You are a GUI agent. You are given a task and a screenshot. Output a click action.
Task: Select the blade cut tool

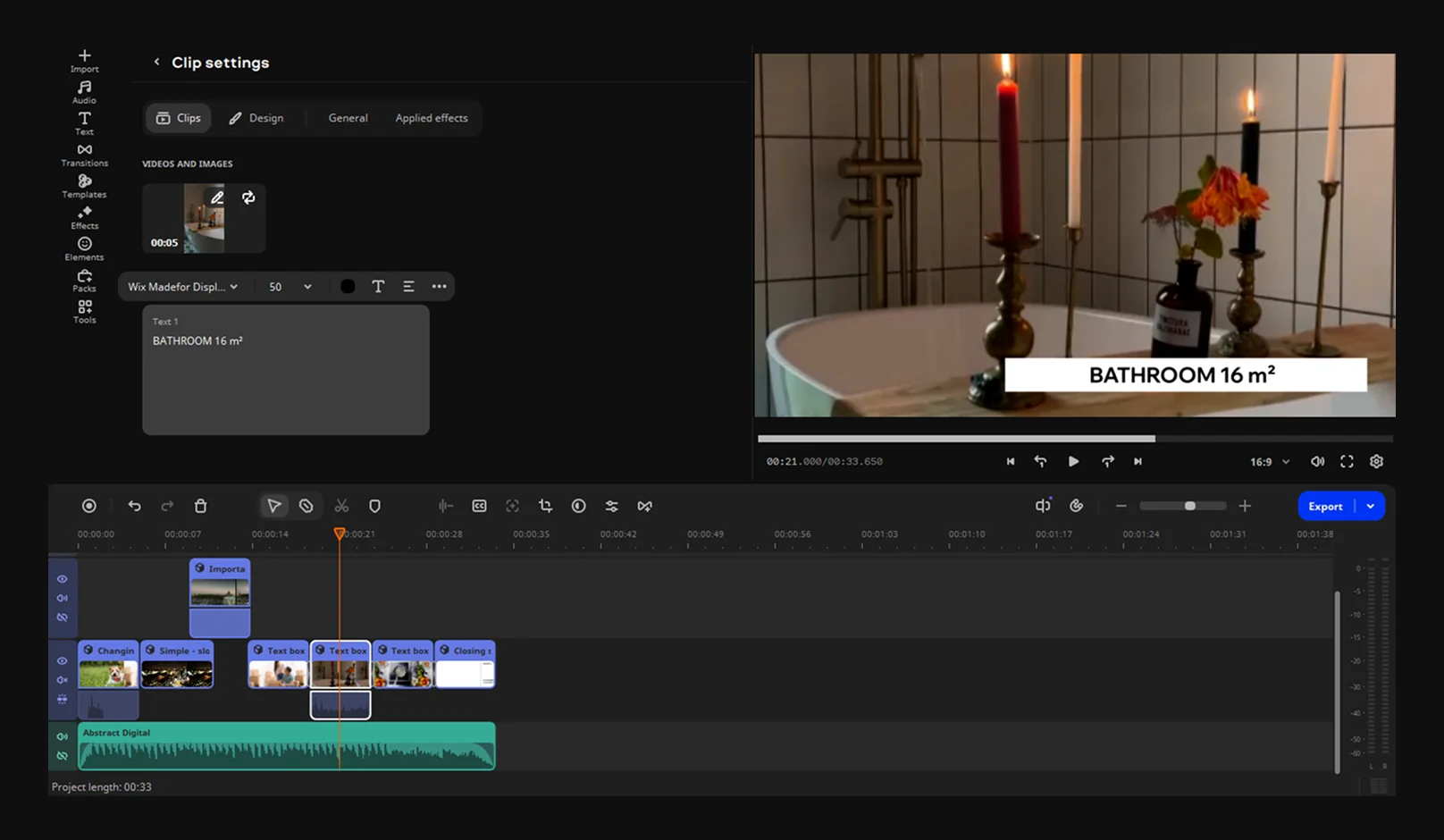(306, 506)
